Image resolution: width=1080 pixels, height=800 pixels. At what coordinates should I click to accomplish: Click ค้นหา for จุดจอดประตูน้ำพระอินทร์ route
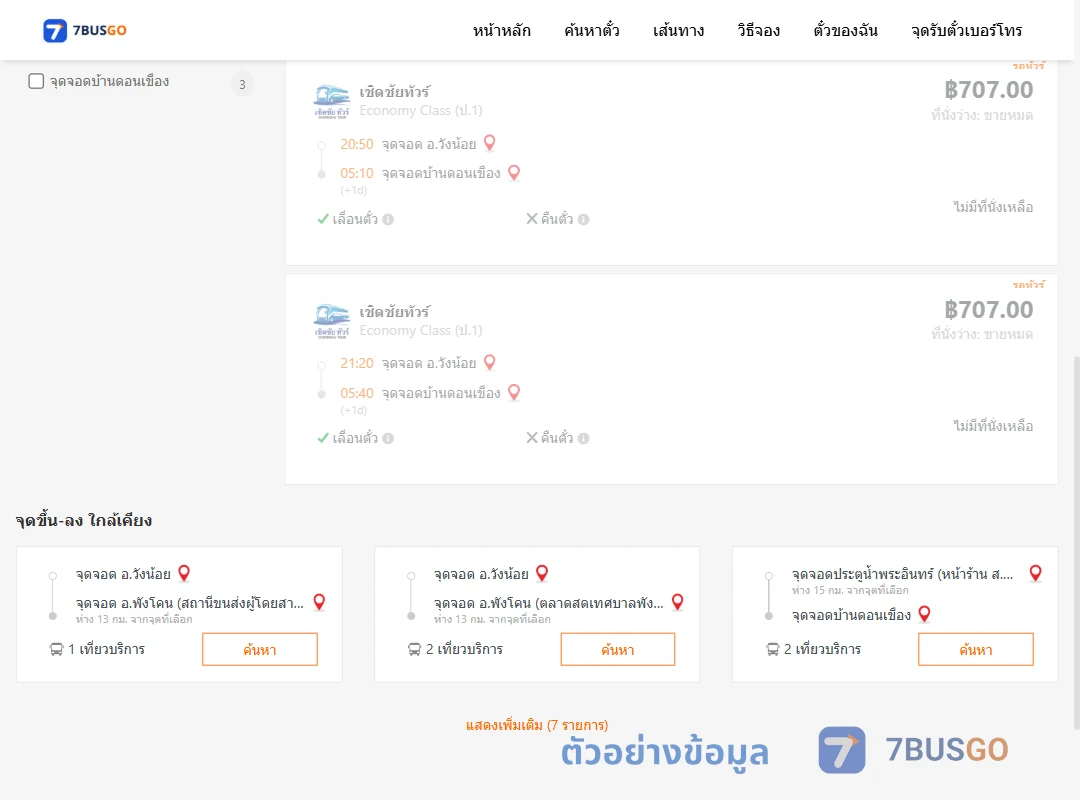975,649
